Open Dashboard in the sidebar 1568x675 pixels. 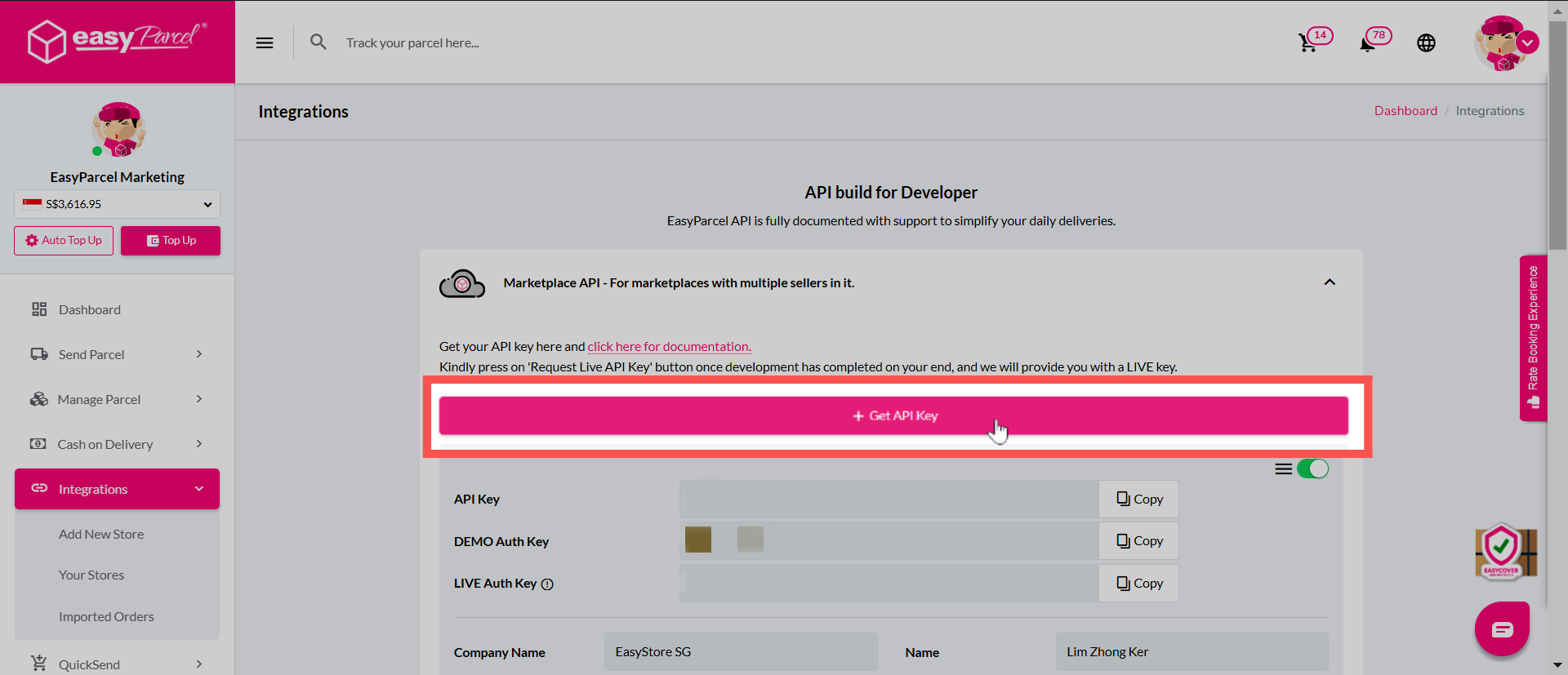pyautogui.click(x=90, y=309)
